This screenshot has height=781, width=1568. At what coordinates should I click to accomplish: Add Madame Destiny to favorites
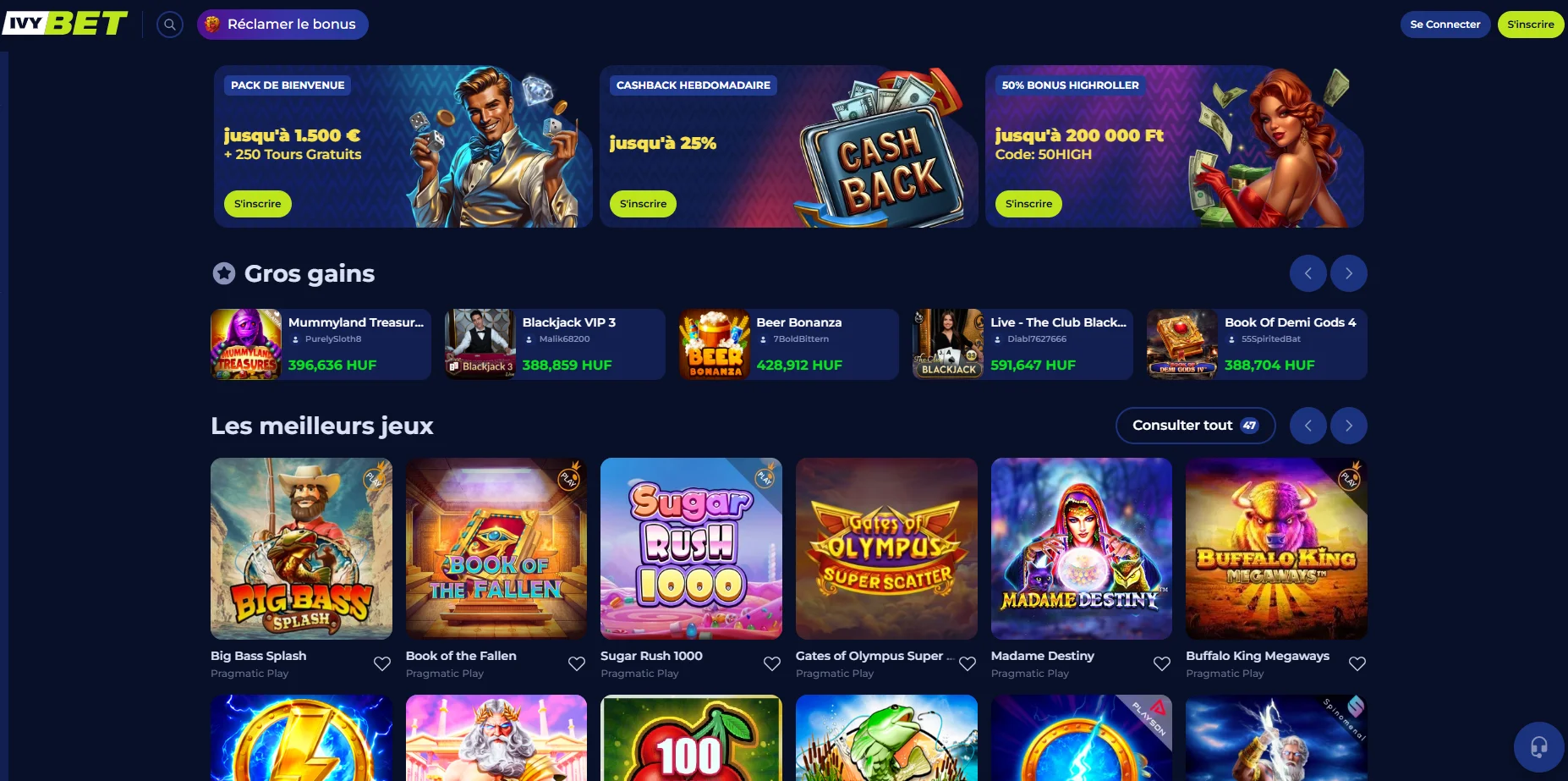pyautogui.click(x=1162, y=664)
